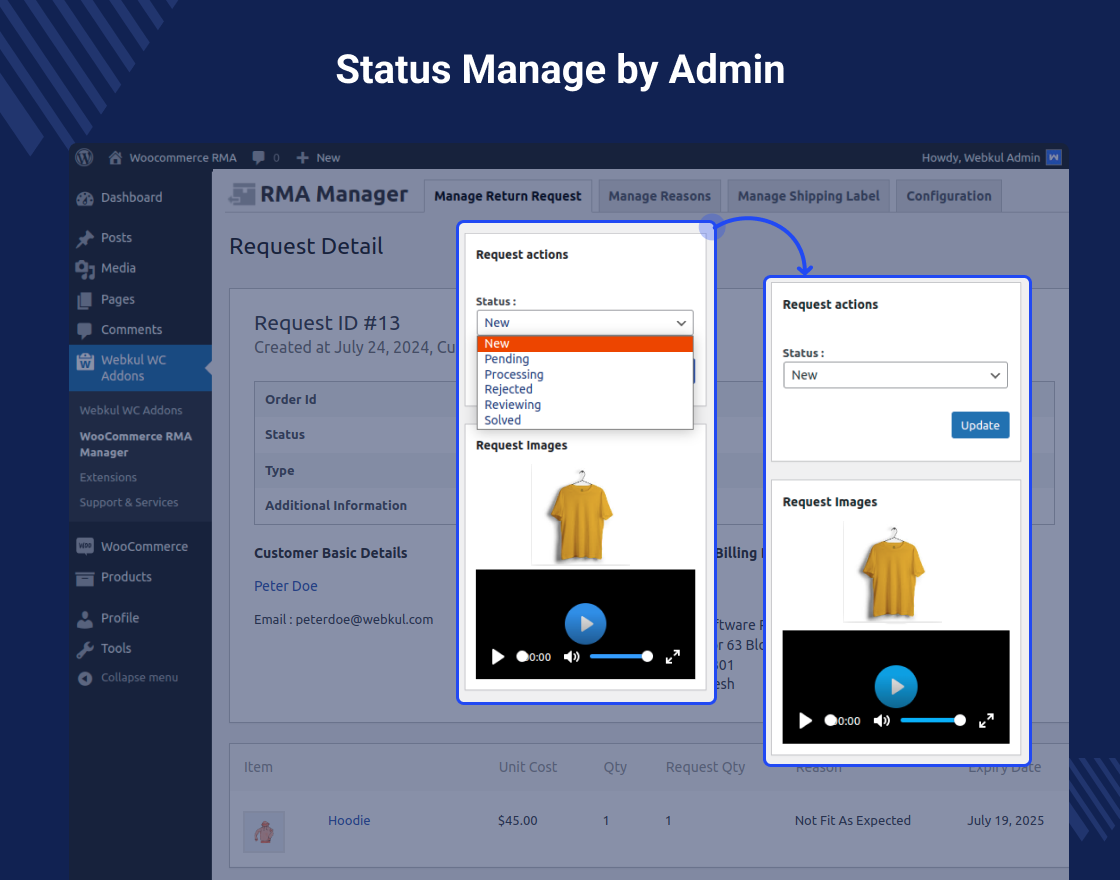
Task: Switch to Manage Return Request tab
Action: [x=508, y=196]
